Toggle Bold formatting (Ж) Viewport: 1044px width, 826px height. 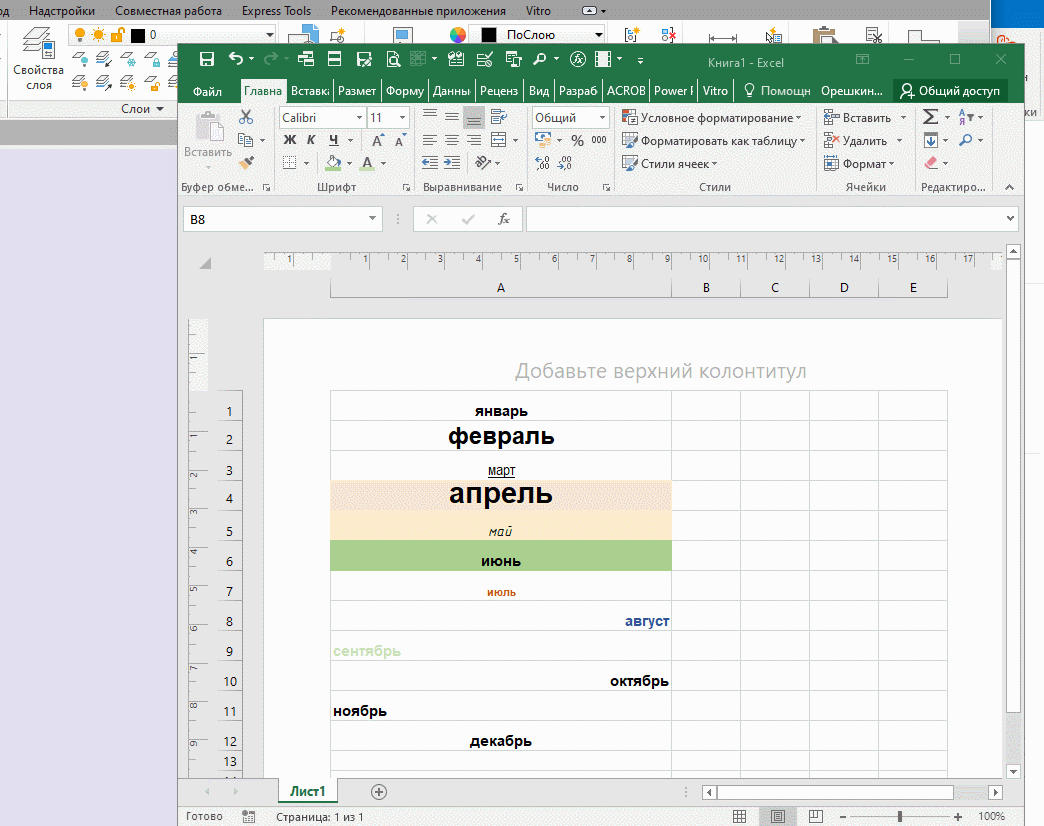[290, 140]
